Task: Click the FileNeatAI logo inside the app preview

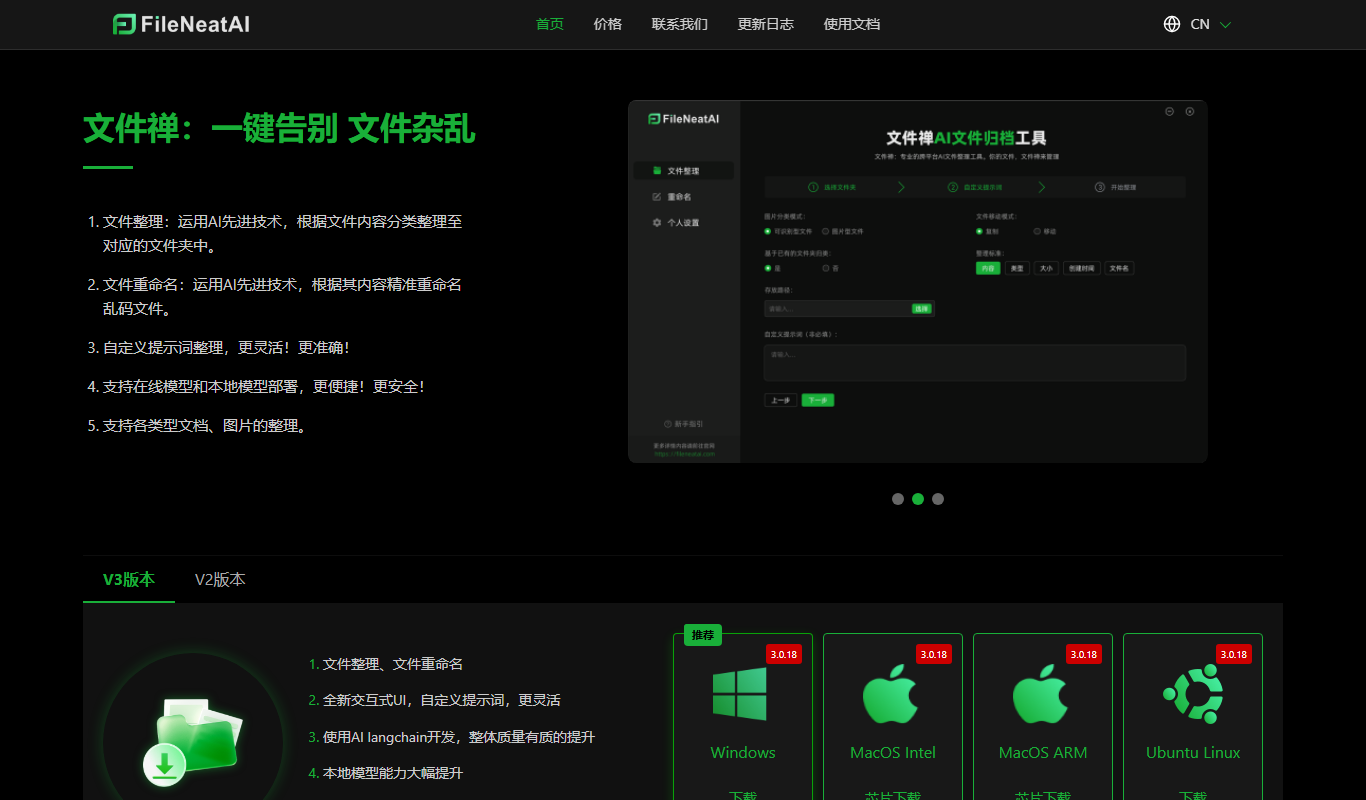Action: tap(684, 118)
